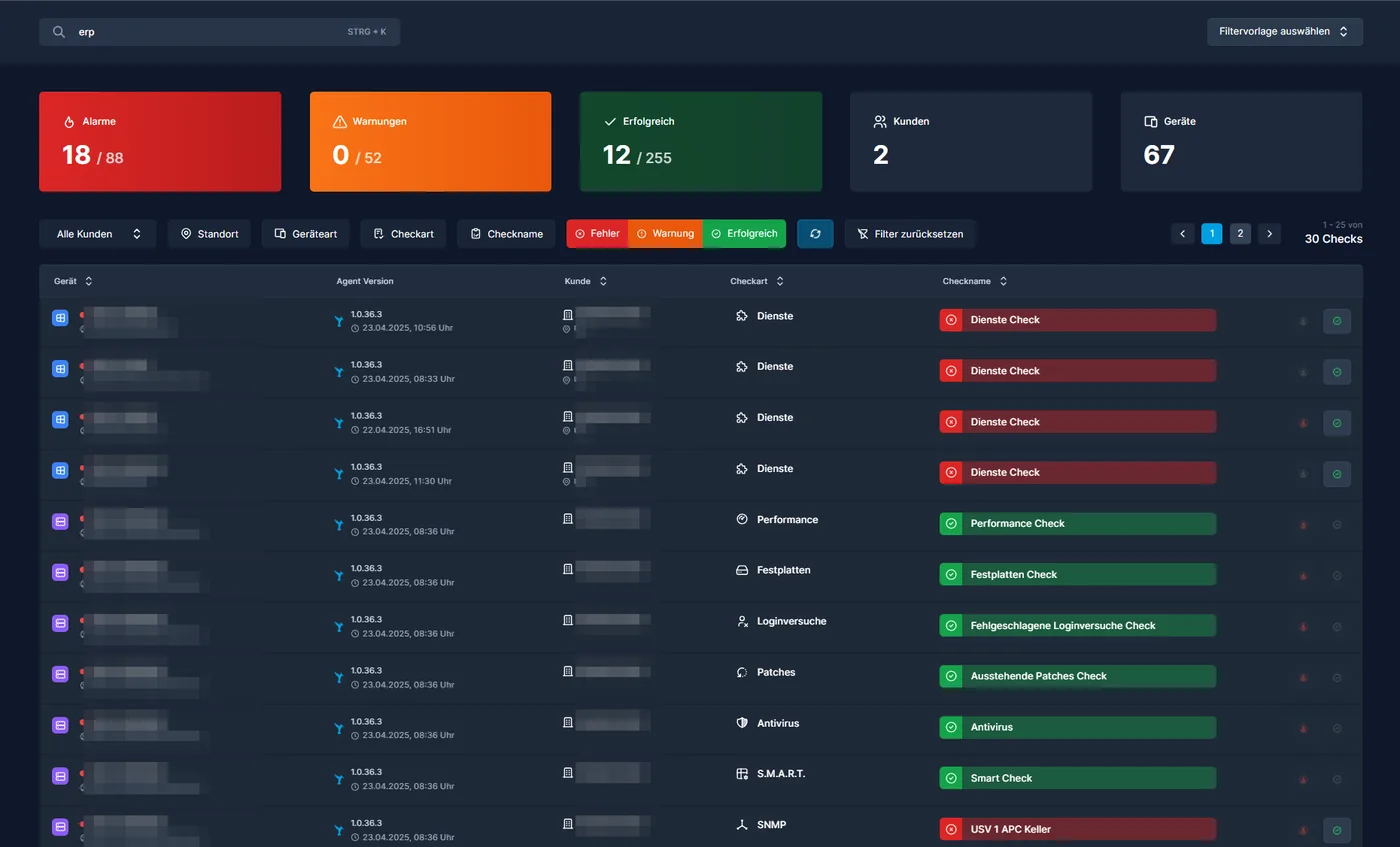Click Filter zurücksetzen button
This screenshot has width=1400, height=847.
pyautogui.click(x=910, y=234)
